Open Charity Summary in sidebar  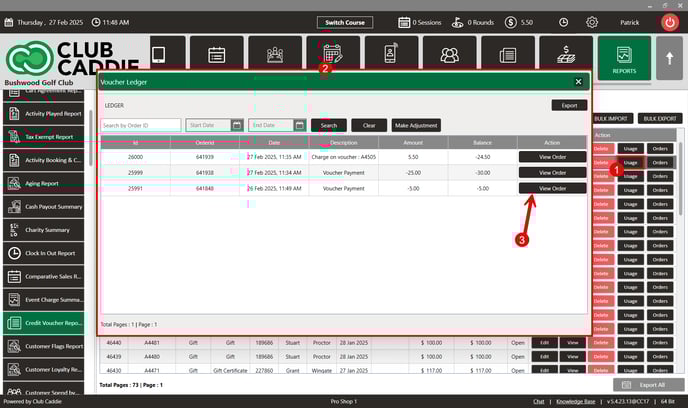(x=43, y=230)
